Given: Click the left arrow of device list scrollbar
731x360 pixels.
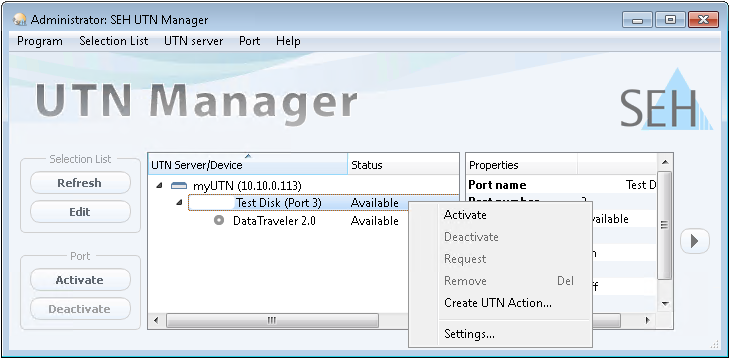Looking at the screenshot, I should (156, 320).
